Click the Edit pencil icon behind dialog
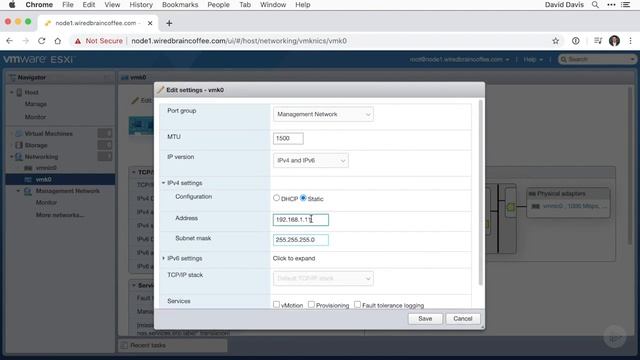The width and height of the screenshot is (640, 360). (x=135, y=100)
